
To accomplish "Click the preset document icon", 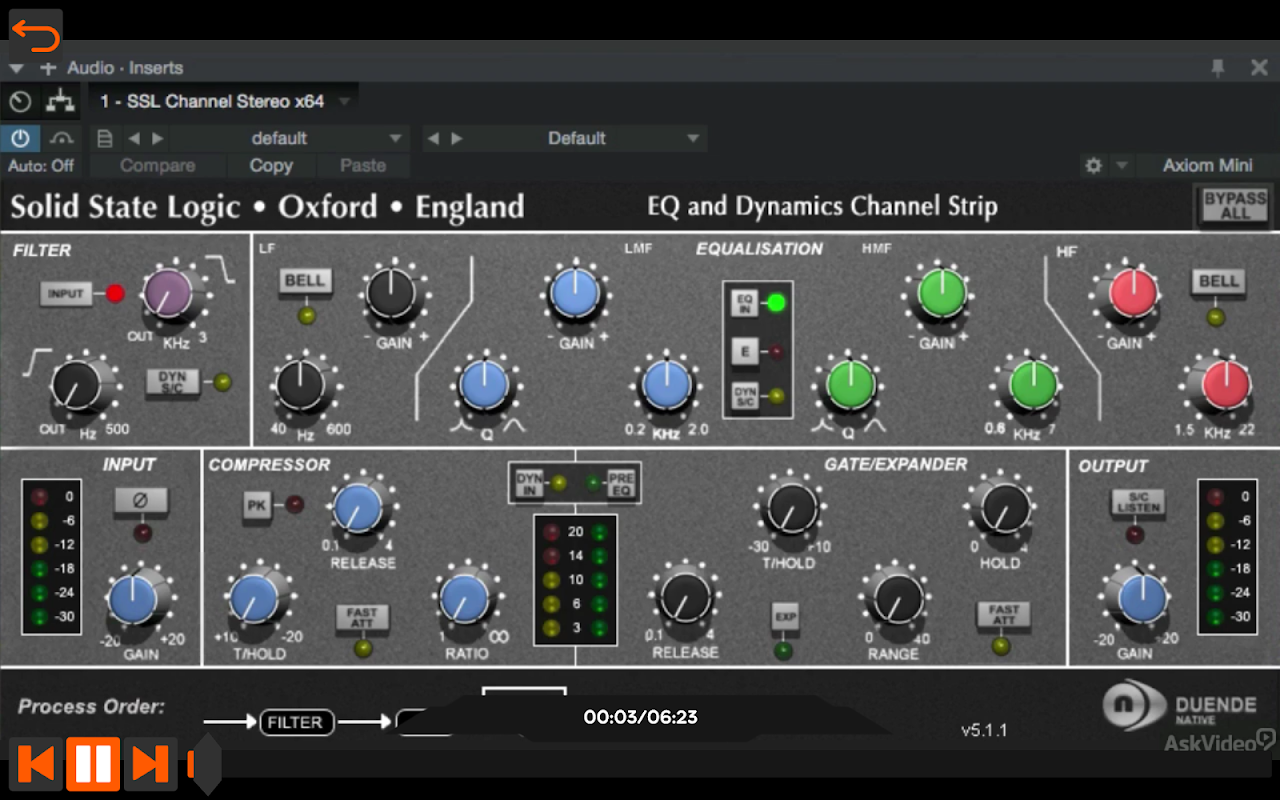I will pyautogui.click(x=105, y=138).
